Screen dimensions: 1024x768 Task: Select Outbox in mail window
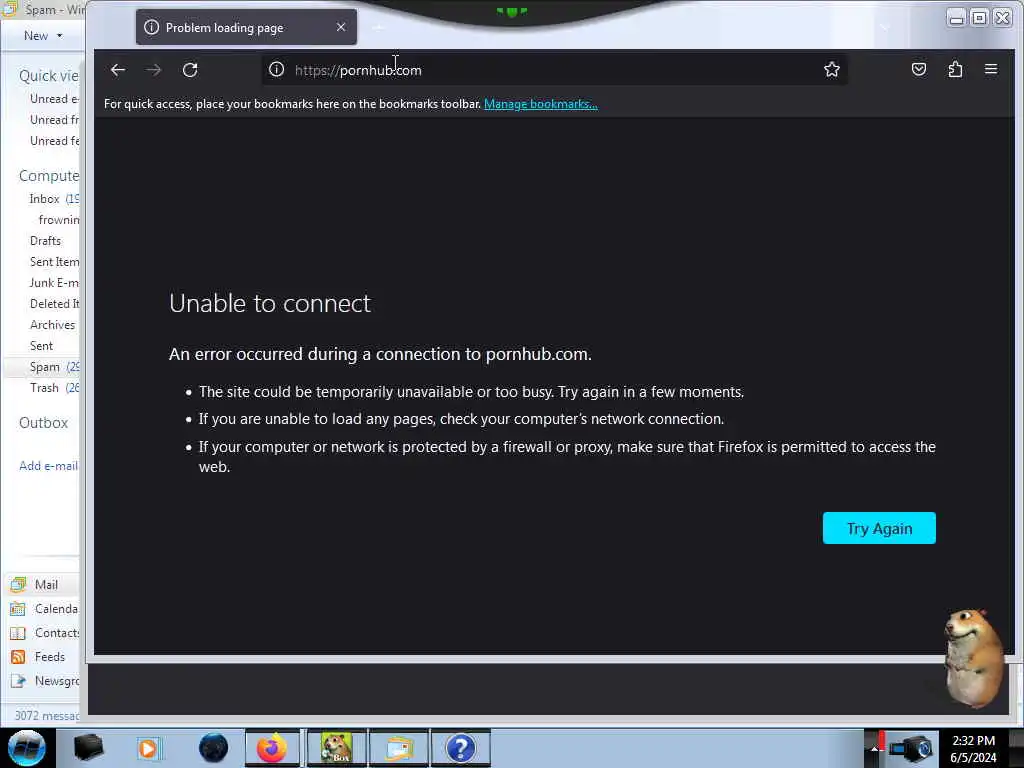[x=44, y=423]
